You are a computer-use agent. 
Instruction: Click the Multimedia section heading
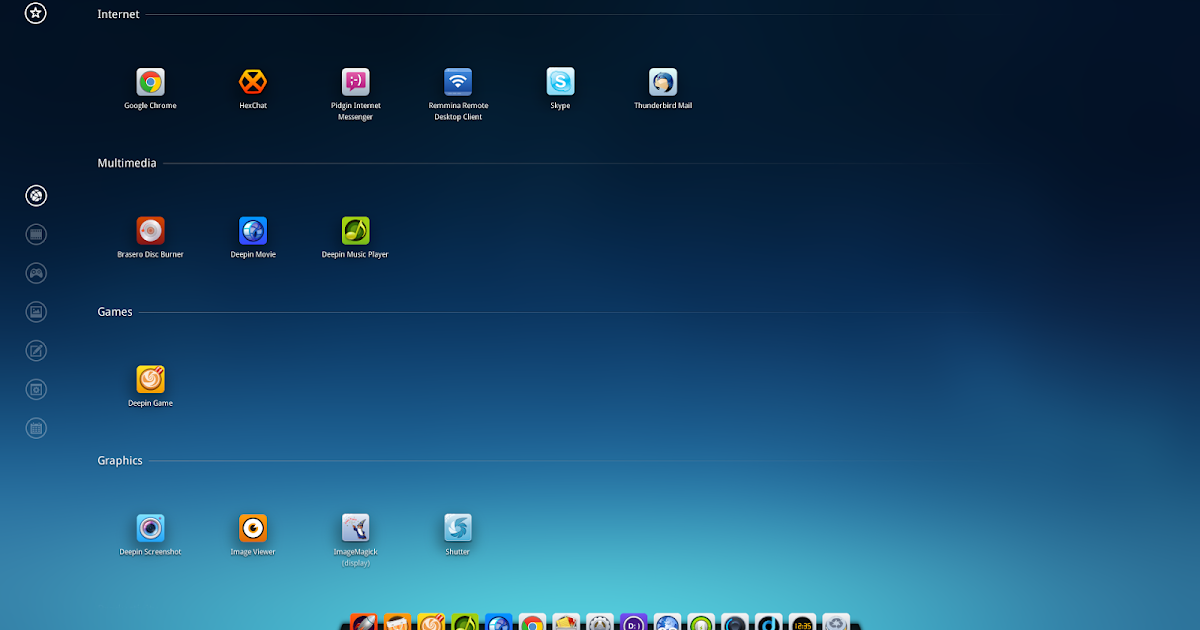coord(127,163)
